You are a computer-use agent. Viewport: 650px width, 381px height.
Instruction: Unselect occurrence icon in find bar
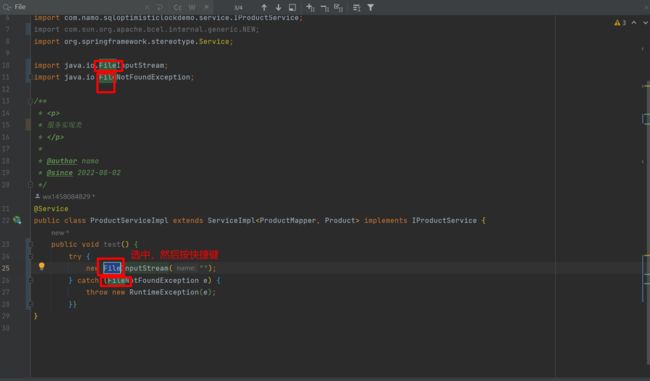click(x=325, y=7)
